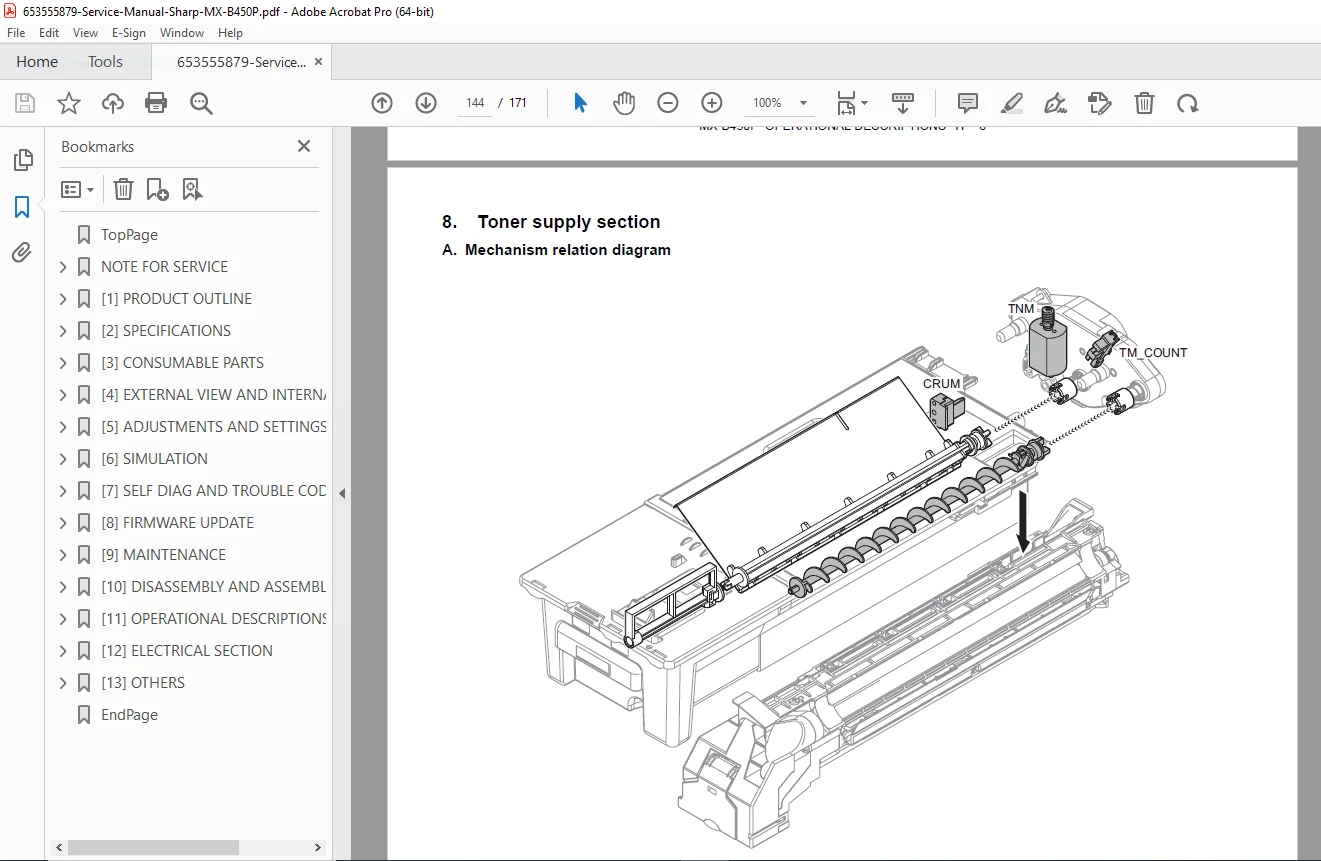Open the Help menu
1321x861 pixels.
[x=231, y=33]
